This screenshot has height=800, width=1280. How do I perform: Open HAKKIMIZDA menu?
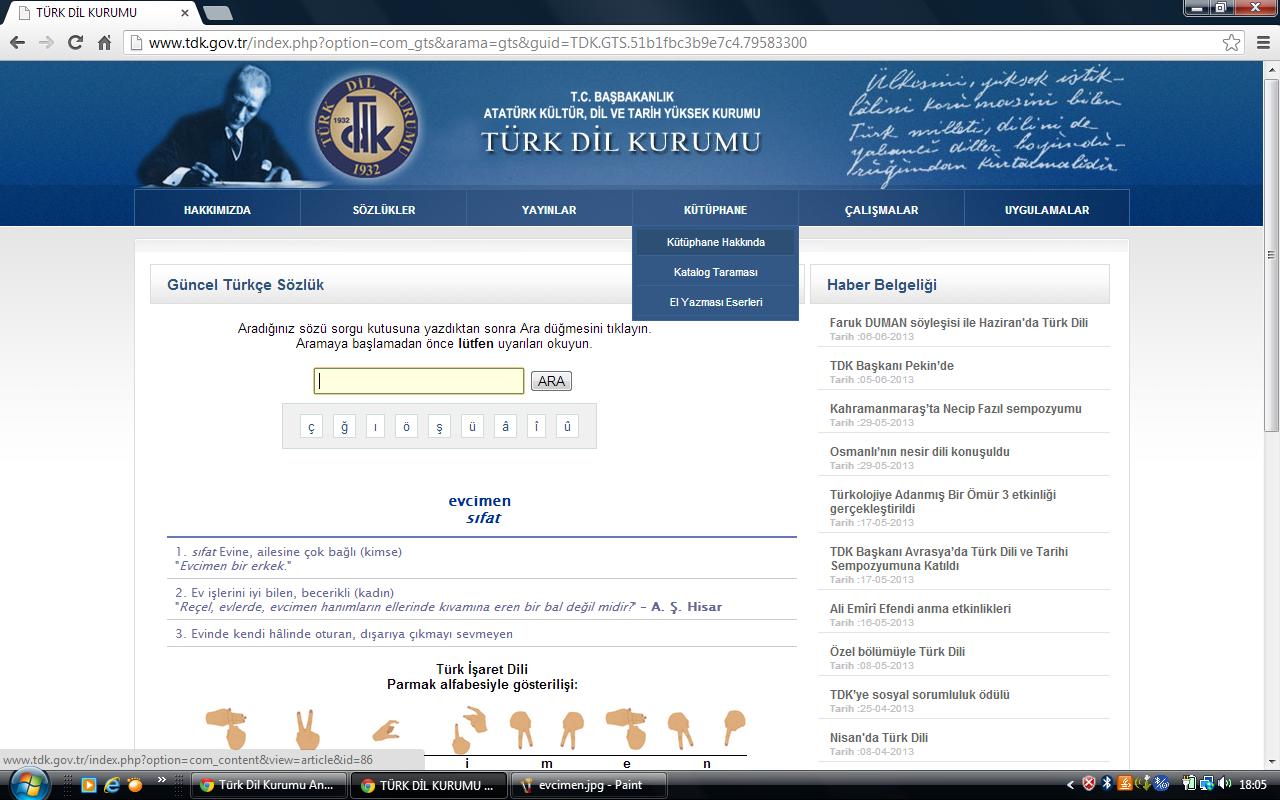click(217, 210)
